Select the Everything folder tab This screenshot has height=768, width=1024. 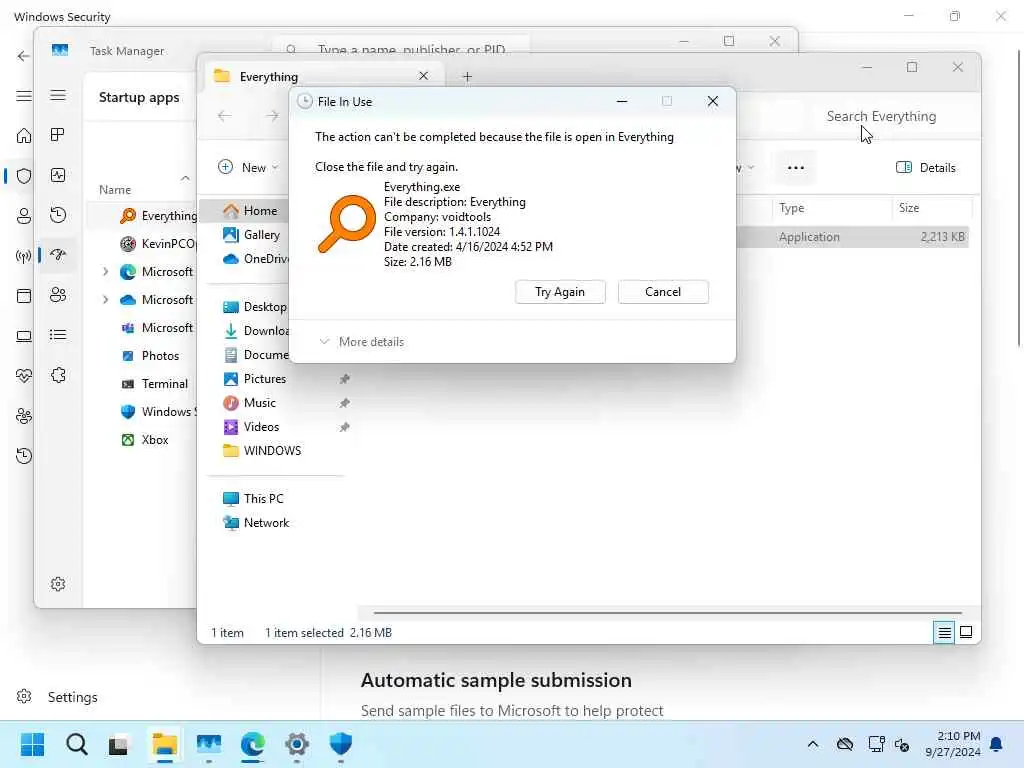(x=325, y=76)
